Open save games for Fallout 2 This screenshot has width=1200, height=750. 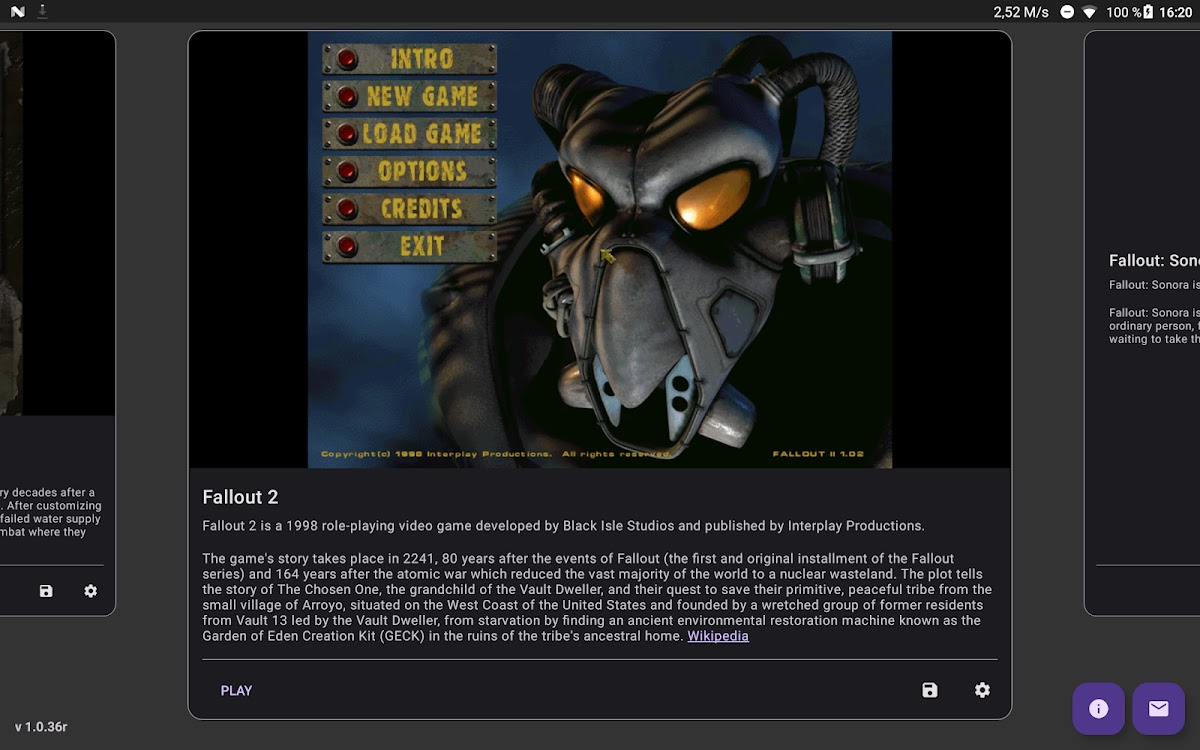pyautogui.click(x=930, y=690)
